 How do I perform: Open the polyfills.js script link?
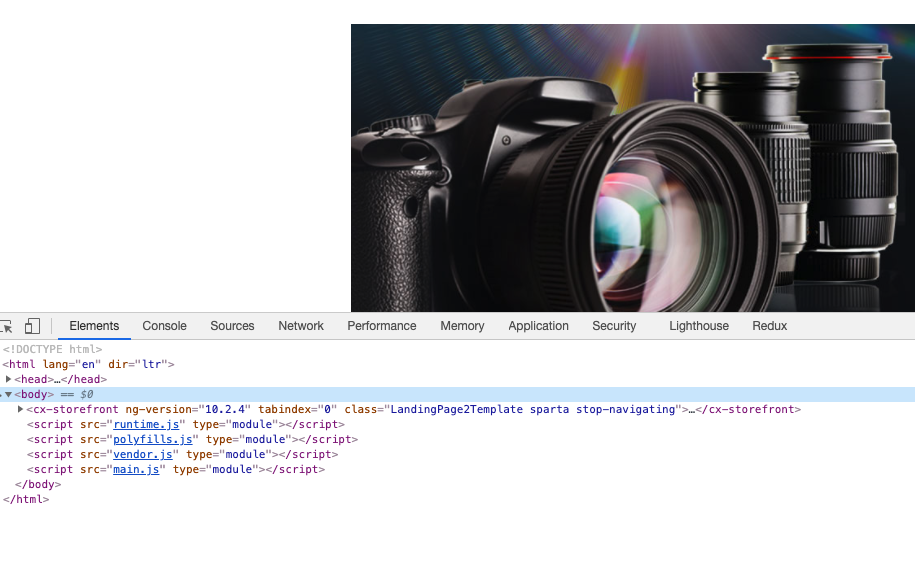pos(152,439)
